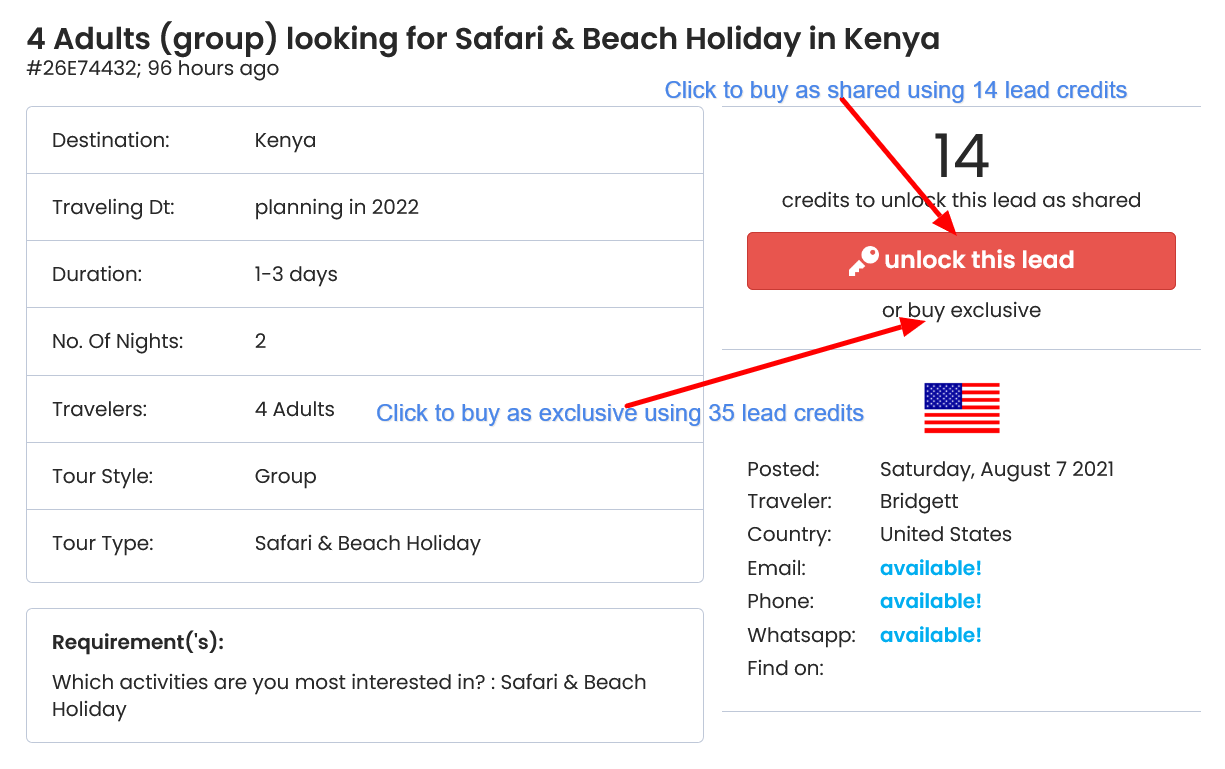The width and height of the screenshot is (1225, 769).
Task: Select the lead title heading text
Action: coord(483,39)
